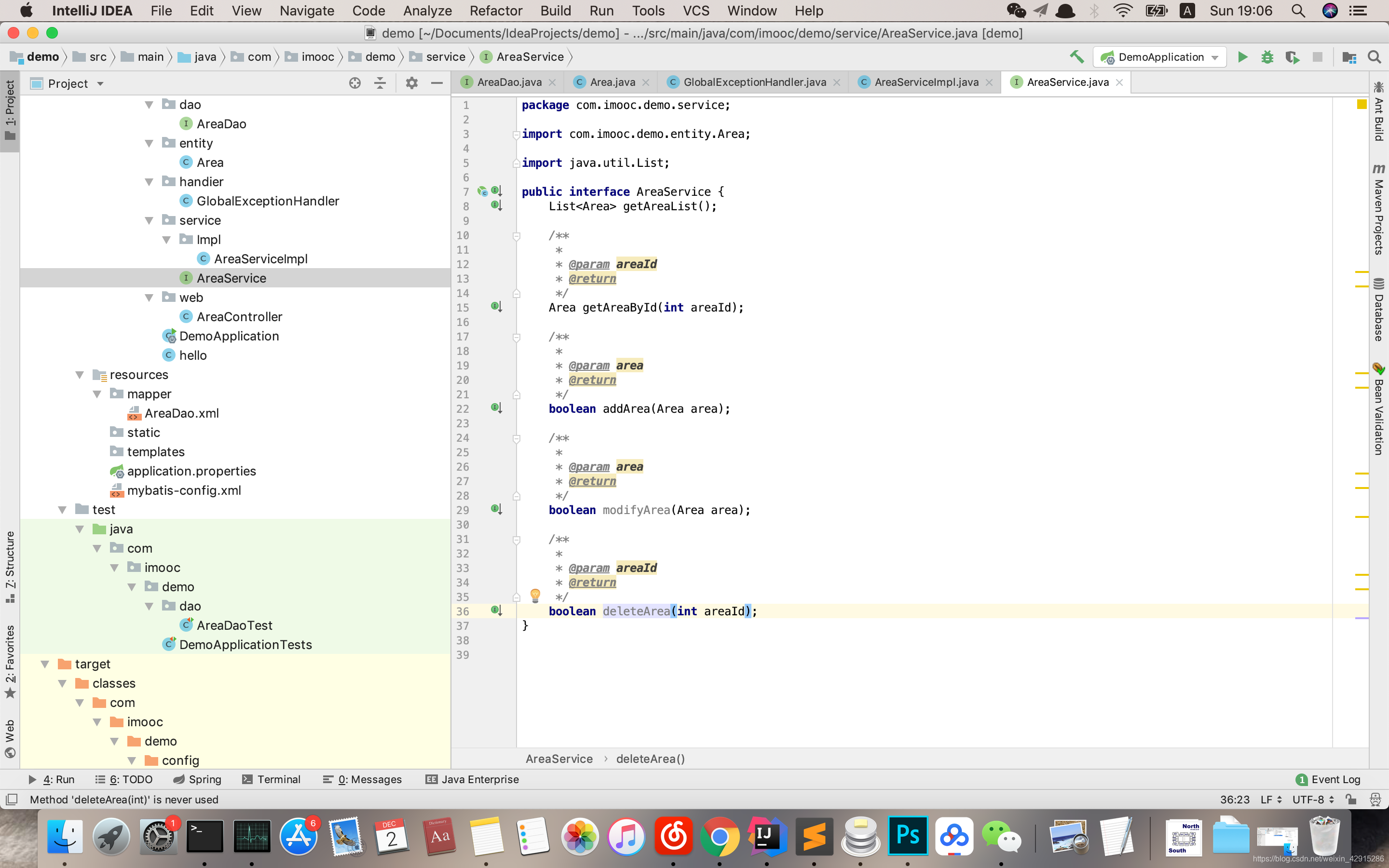Click the yellow inspection status indicator
The width and height of the screenshot is (1389, 868).
tap(1362, 105)
